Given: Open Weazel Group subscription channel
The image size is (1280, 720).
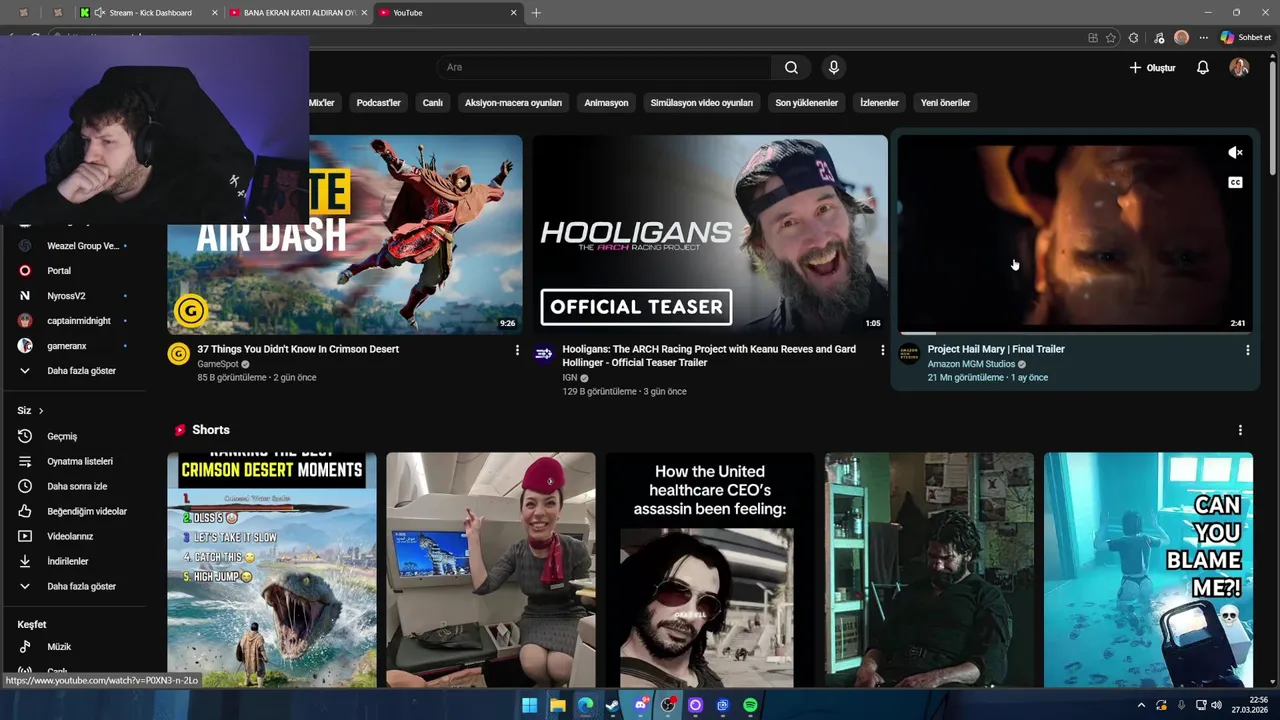Looking at the screenshot, I should tap(83, 246).
